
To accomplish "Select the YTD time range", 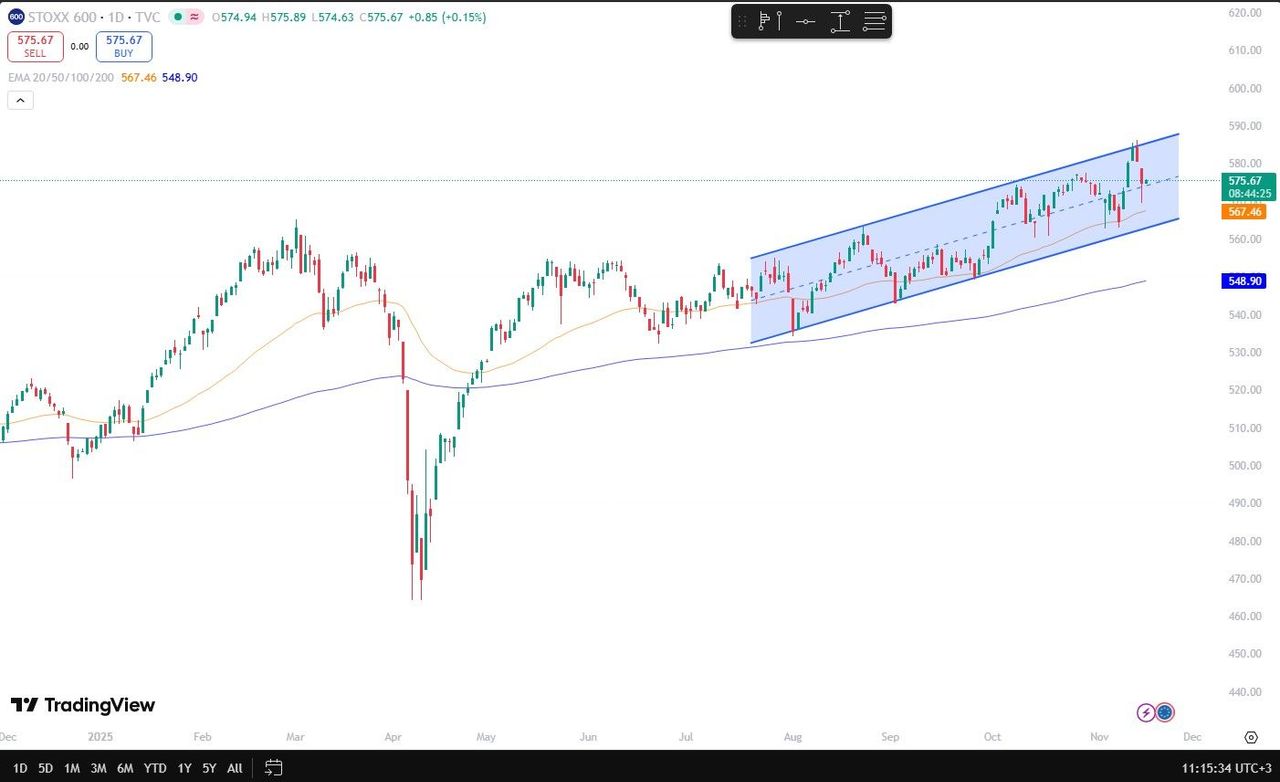I will point(155,768).
